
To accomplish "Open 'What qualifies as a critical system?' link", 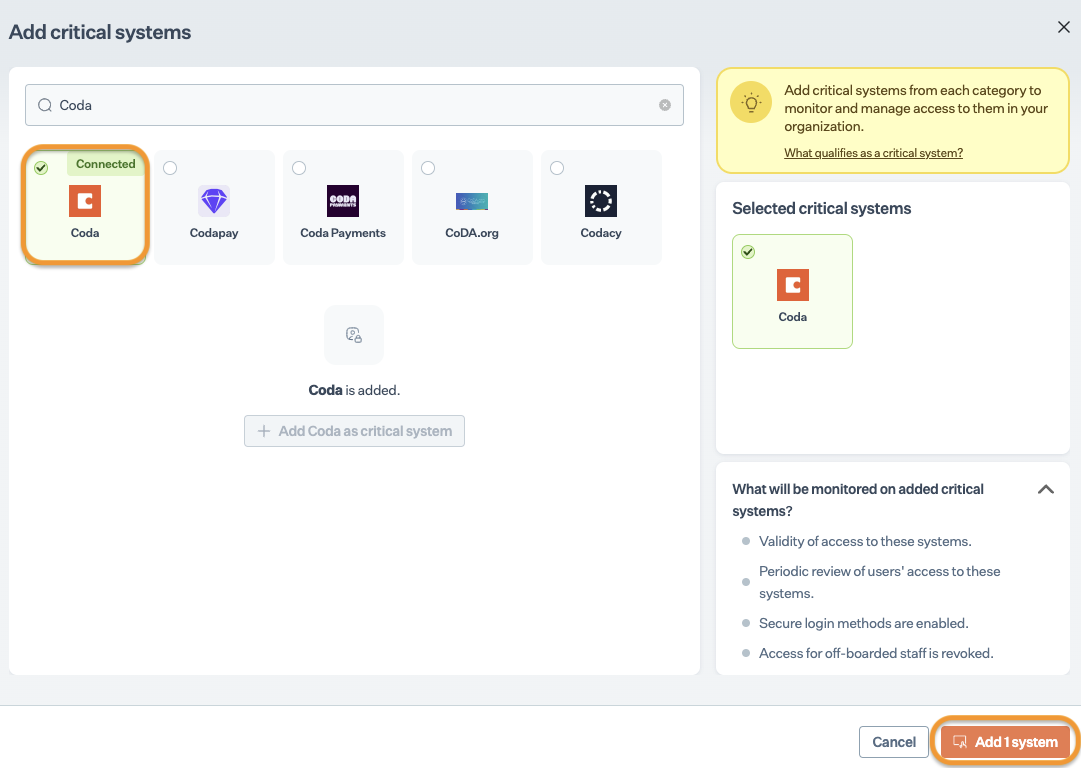I will [873, 152].
